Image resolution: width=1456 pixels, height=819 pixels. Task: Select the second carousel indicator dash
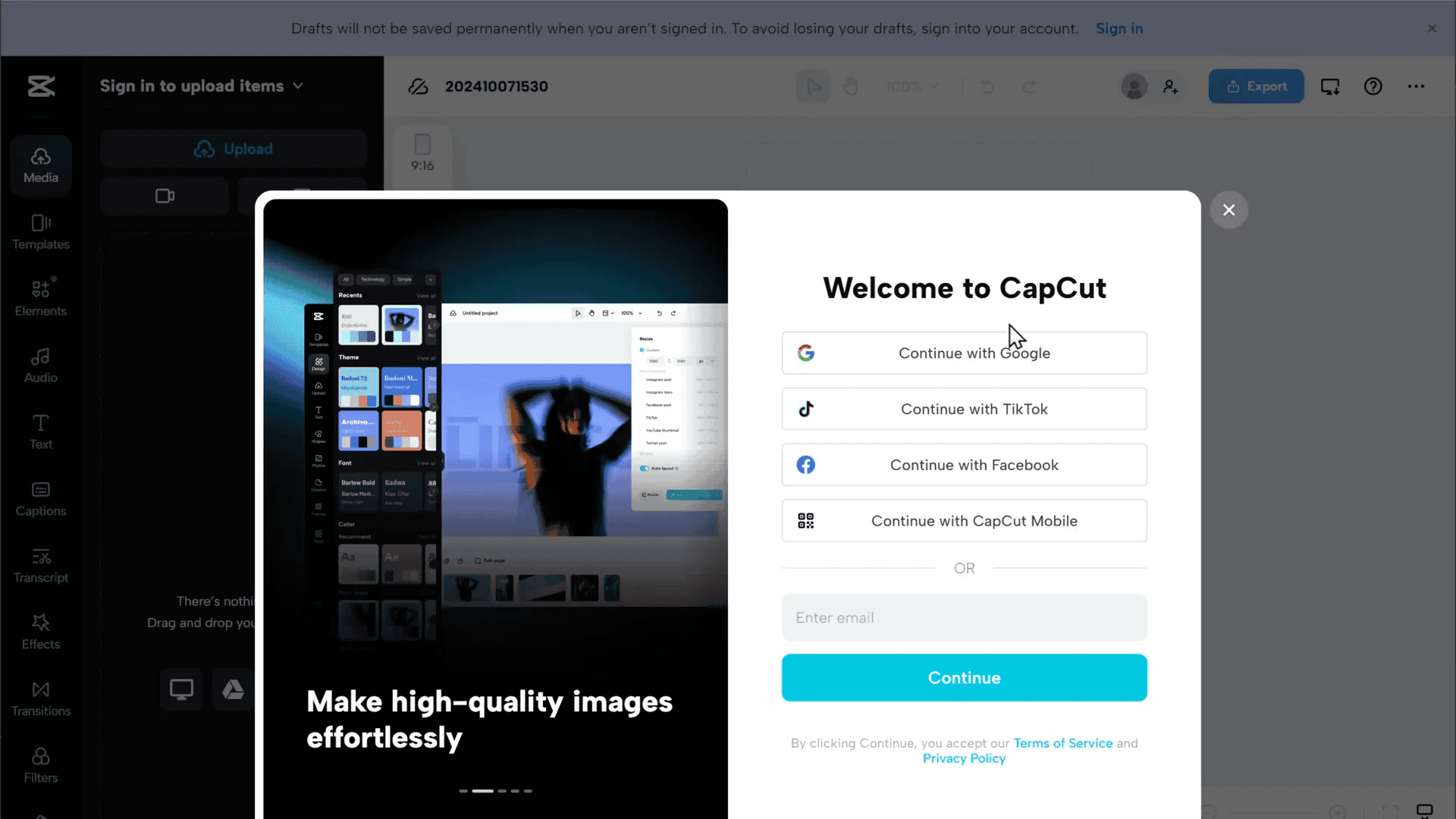coord(482,791)
